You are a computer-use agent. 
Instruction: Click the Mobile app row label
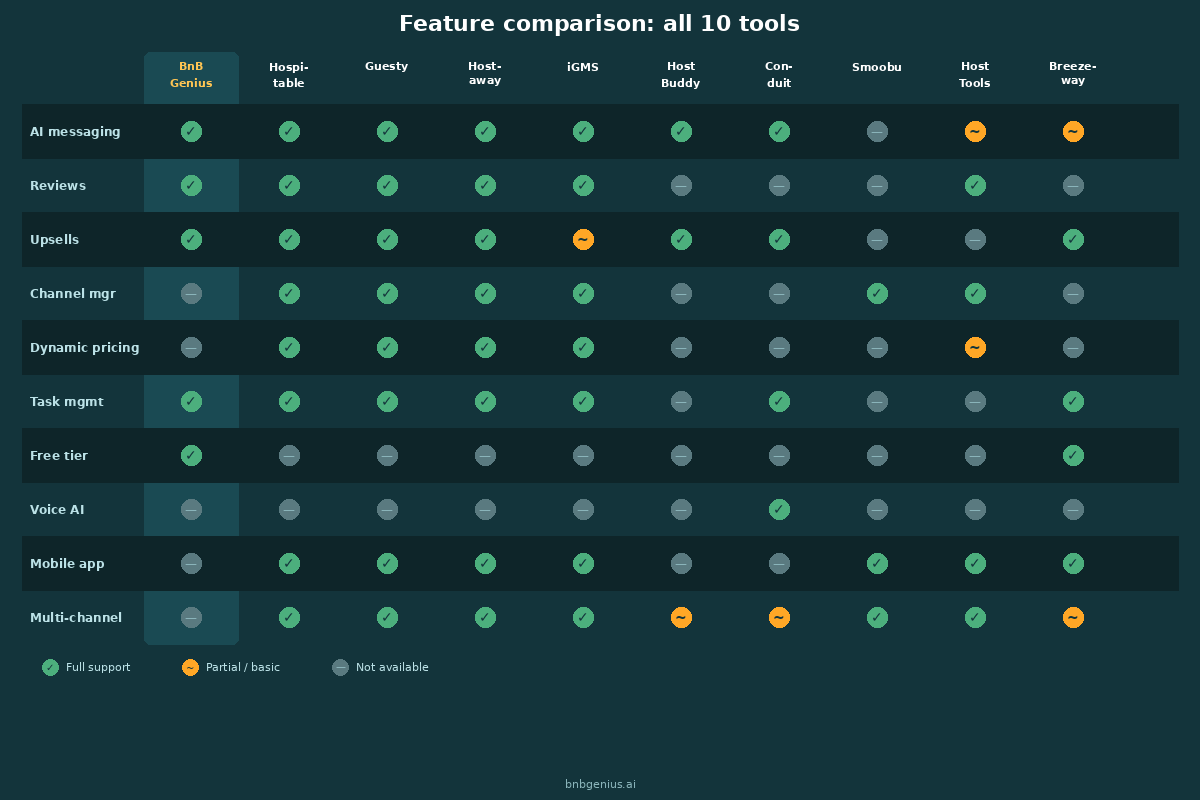pyautogui.click(x=67, y=563)
